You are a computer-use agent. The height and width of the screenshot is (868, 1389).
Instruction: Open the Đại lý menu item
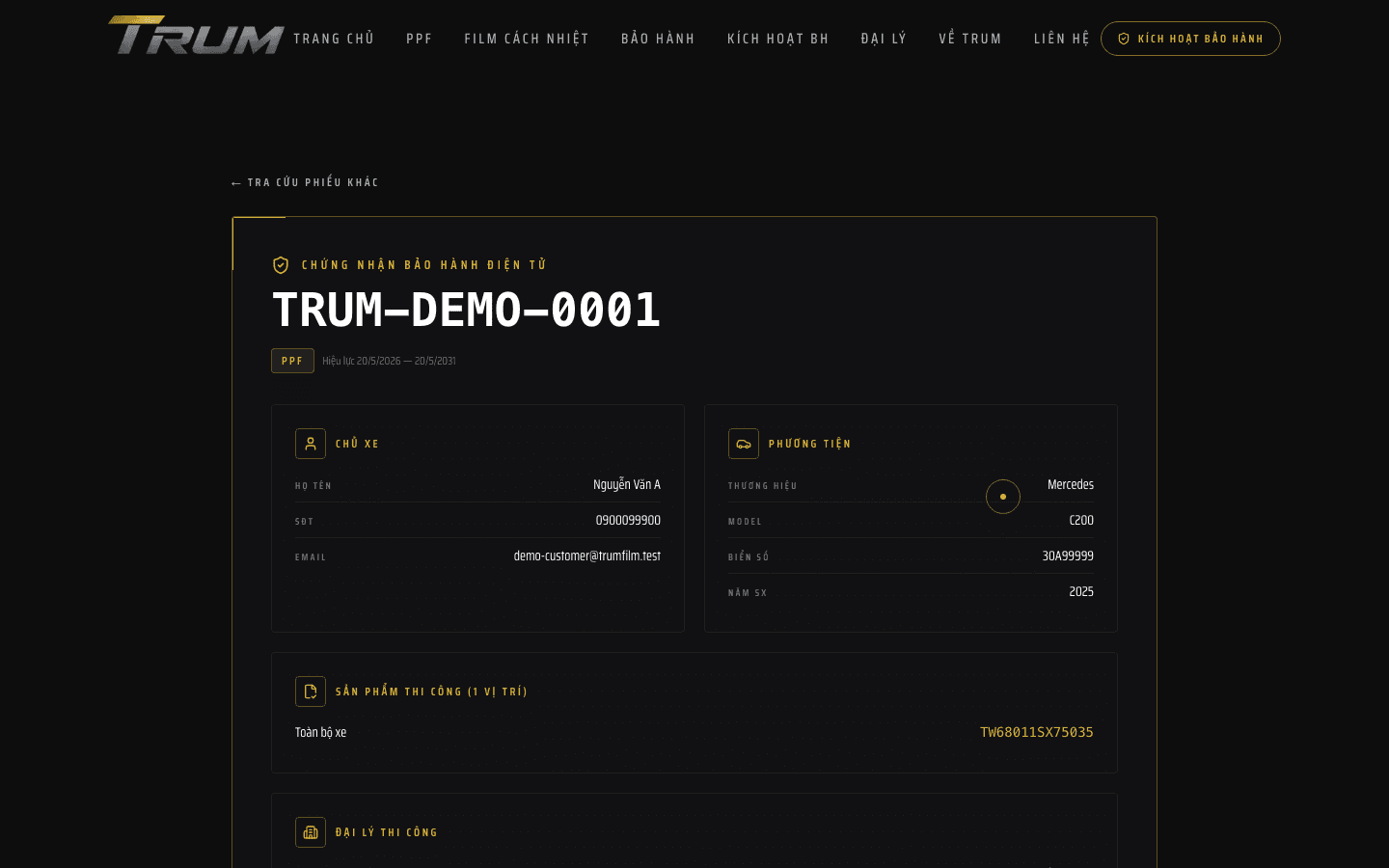point(884,39)
